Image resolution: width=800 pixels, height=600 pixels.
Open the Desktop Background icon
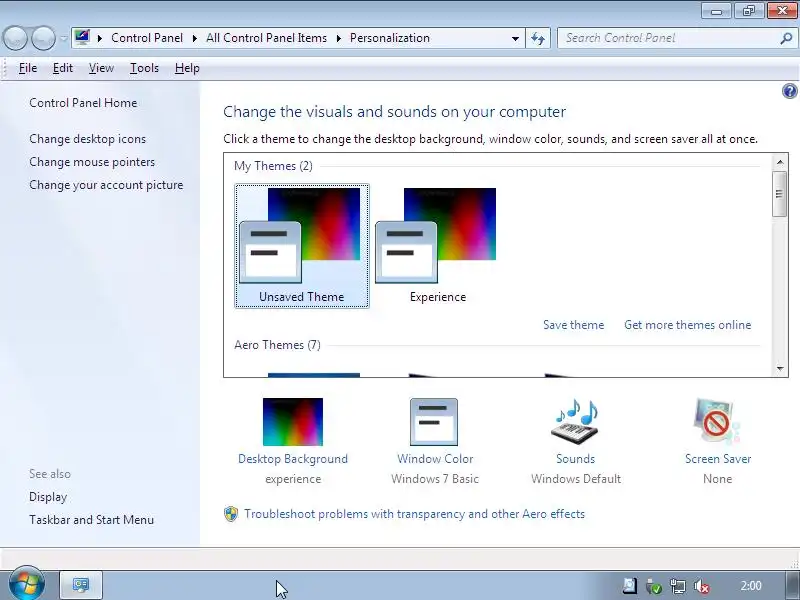(293, 422)
